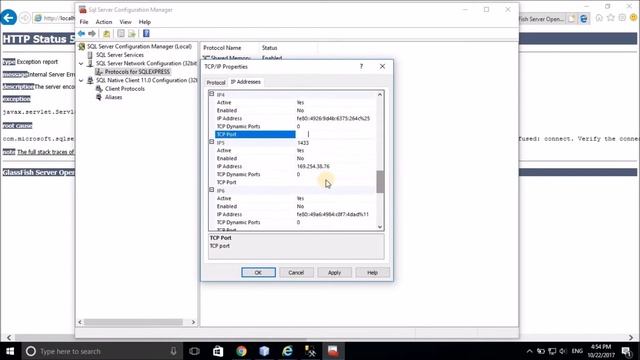Select the IP Addresses tab
Image resolution: width=640 pixels, height=360 pixels.
coord(246,82)
